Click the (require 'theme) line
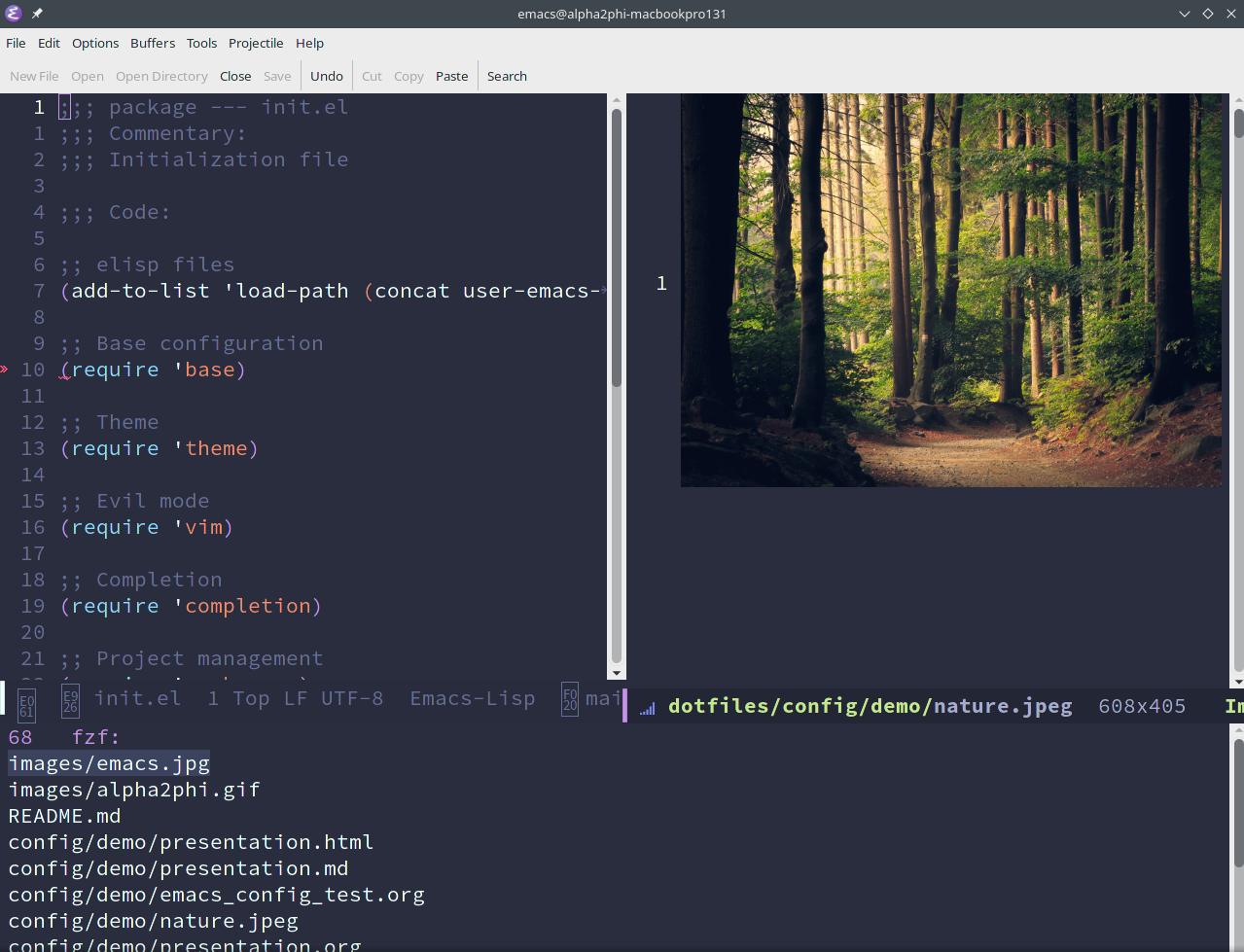1244x952 pixels. pyautogui.click(x=160, y=448)
